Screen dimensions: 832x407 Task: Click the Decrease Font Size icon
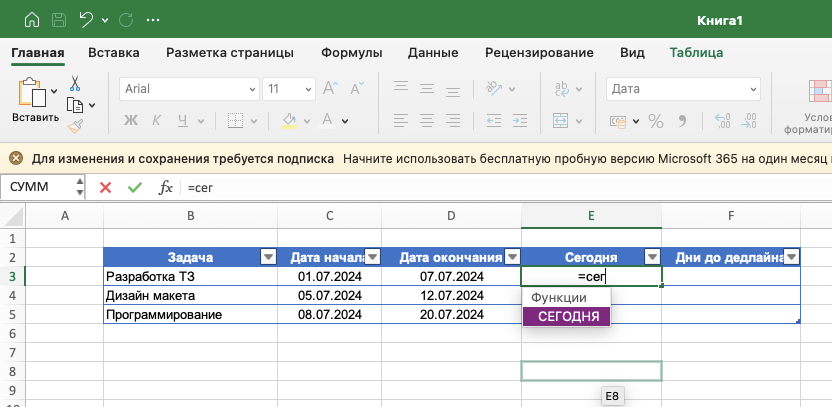[357, 89]
